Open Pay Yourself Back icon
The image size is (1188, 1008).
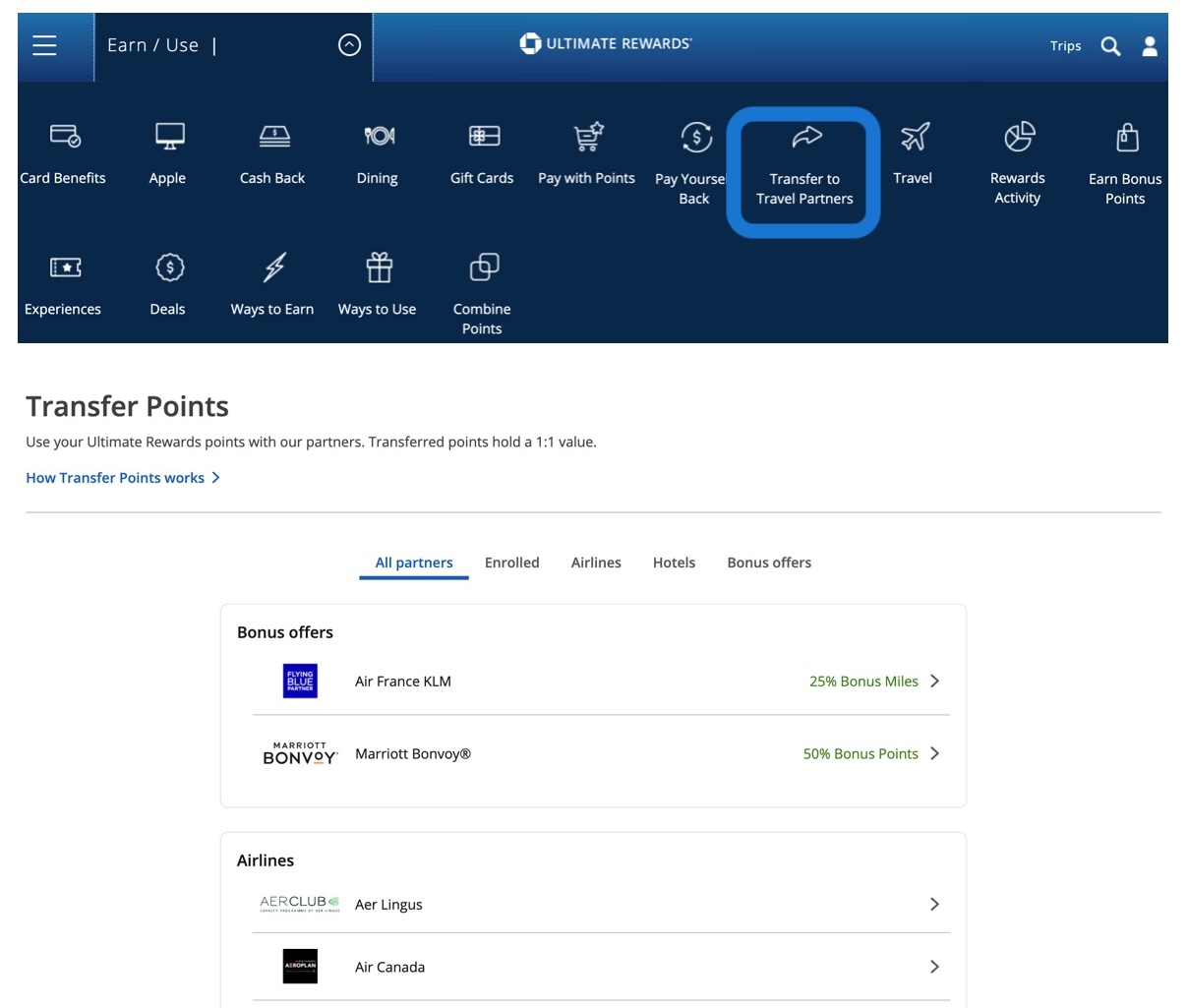(x=696, y=137)
